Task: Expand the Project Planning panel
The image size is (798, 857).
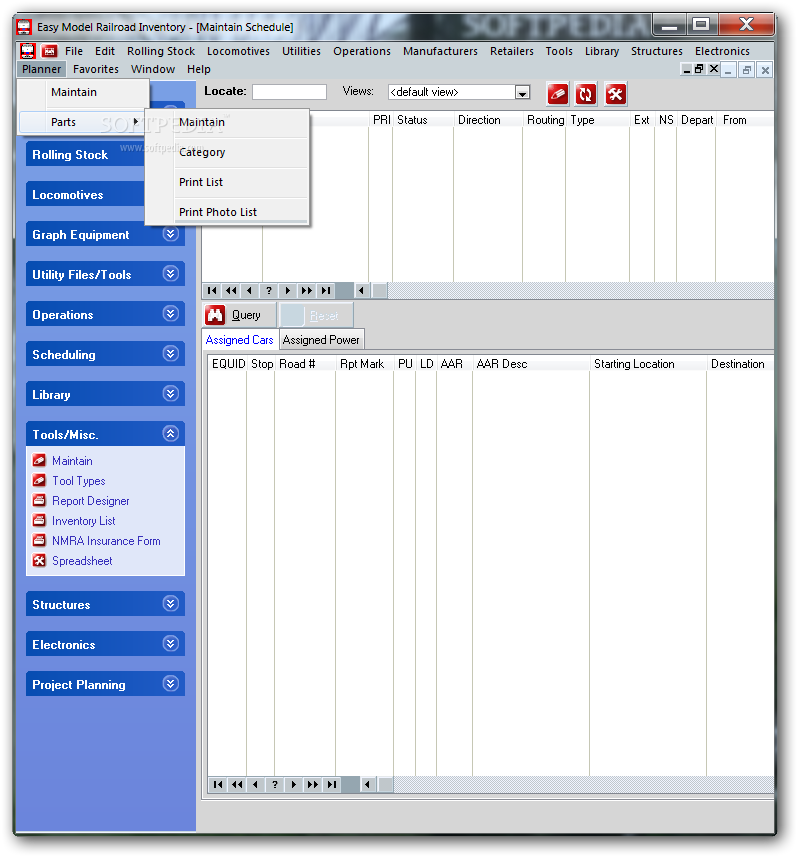Action: pos(171,684)
